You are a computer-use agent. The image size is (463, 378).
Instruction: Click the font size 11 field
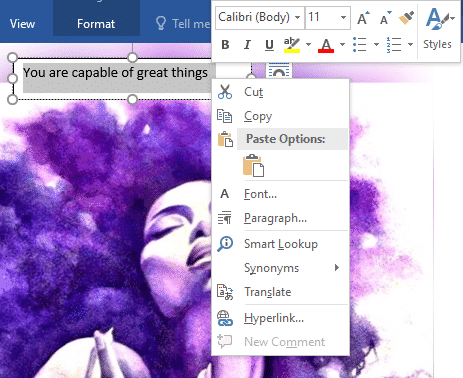pyautogui.click(x=322, y=17)
